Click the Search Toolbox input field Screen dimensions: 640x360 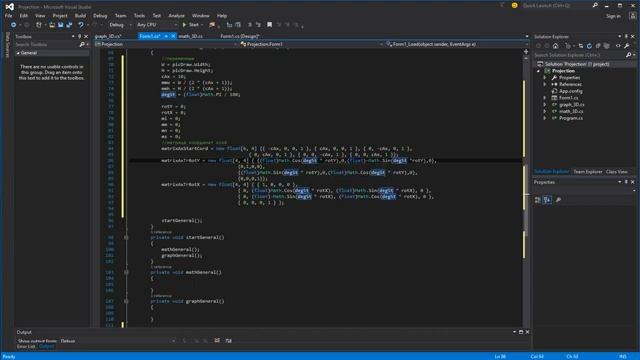(46, 44)
